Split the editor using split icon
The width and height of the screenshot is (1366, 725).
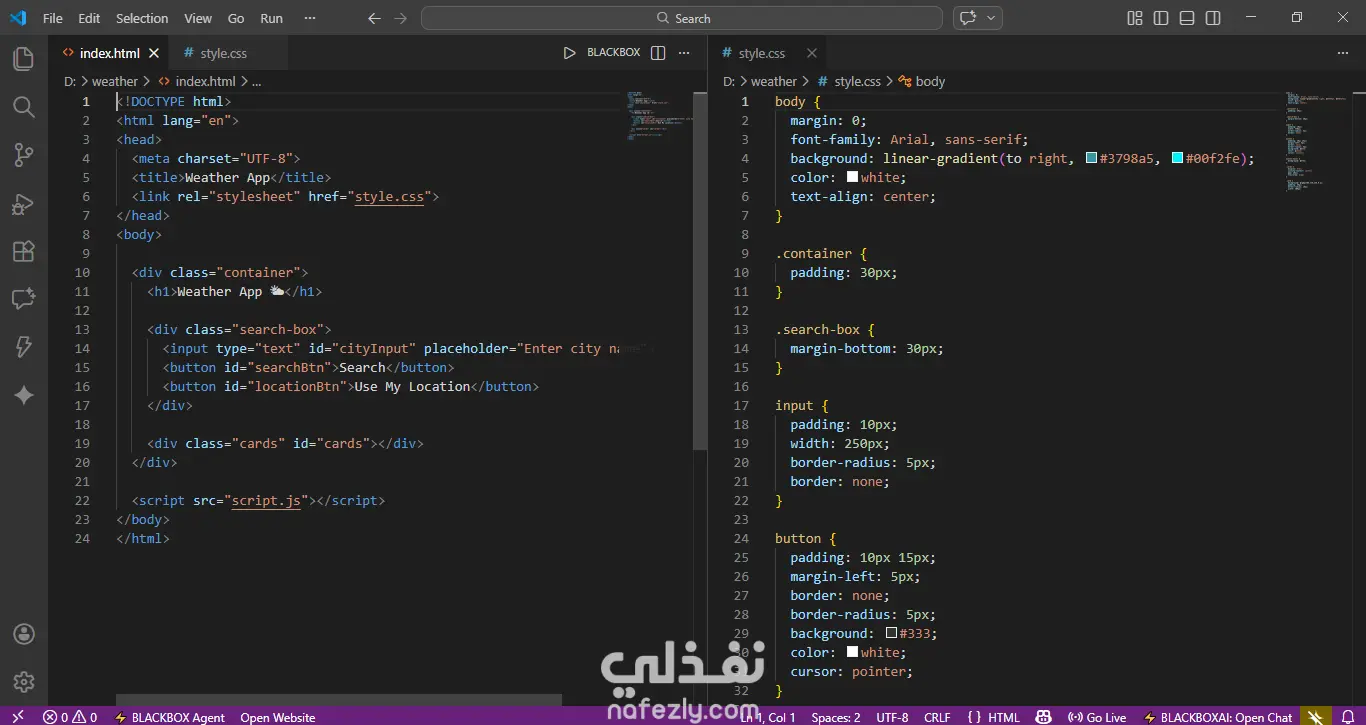click(658, 53)
